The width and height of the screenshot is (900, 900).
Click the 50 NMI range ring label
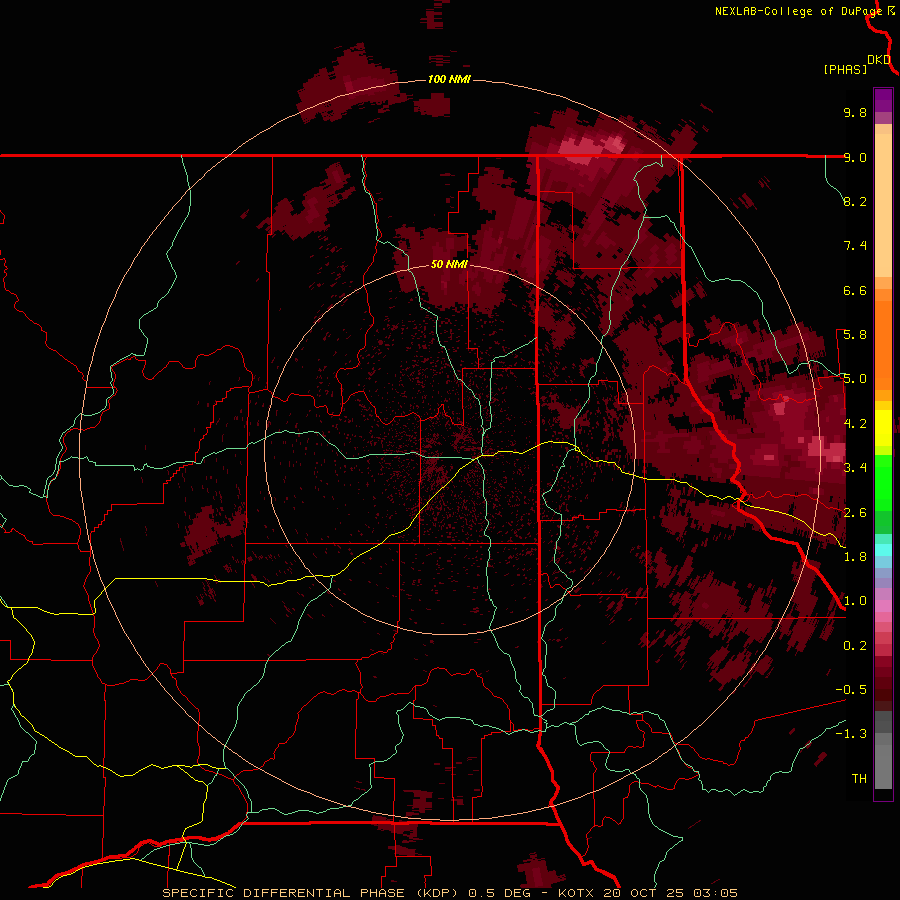coord(449,264)
